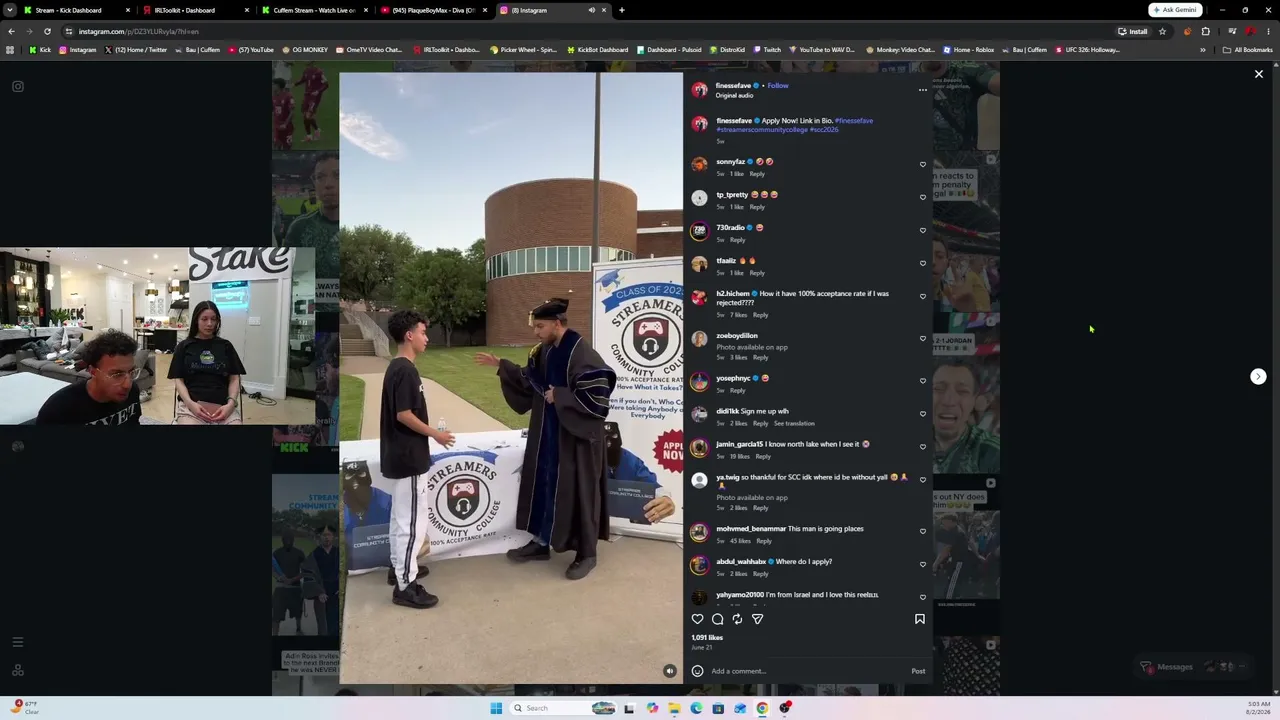Open Chrome tab search dropdown
The height and width of the screenshot is (720, 1280).
[9, 10]
